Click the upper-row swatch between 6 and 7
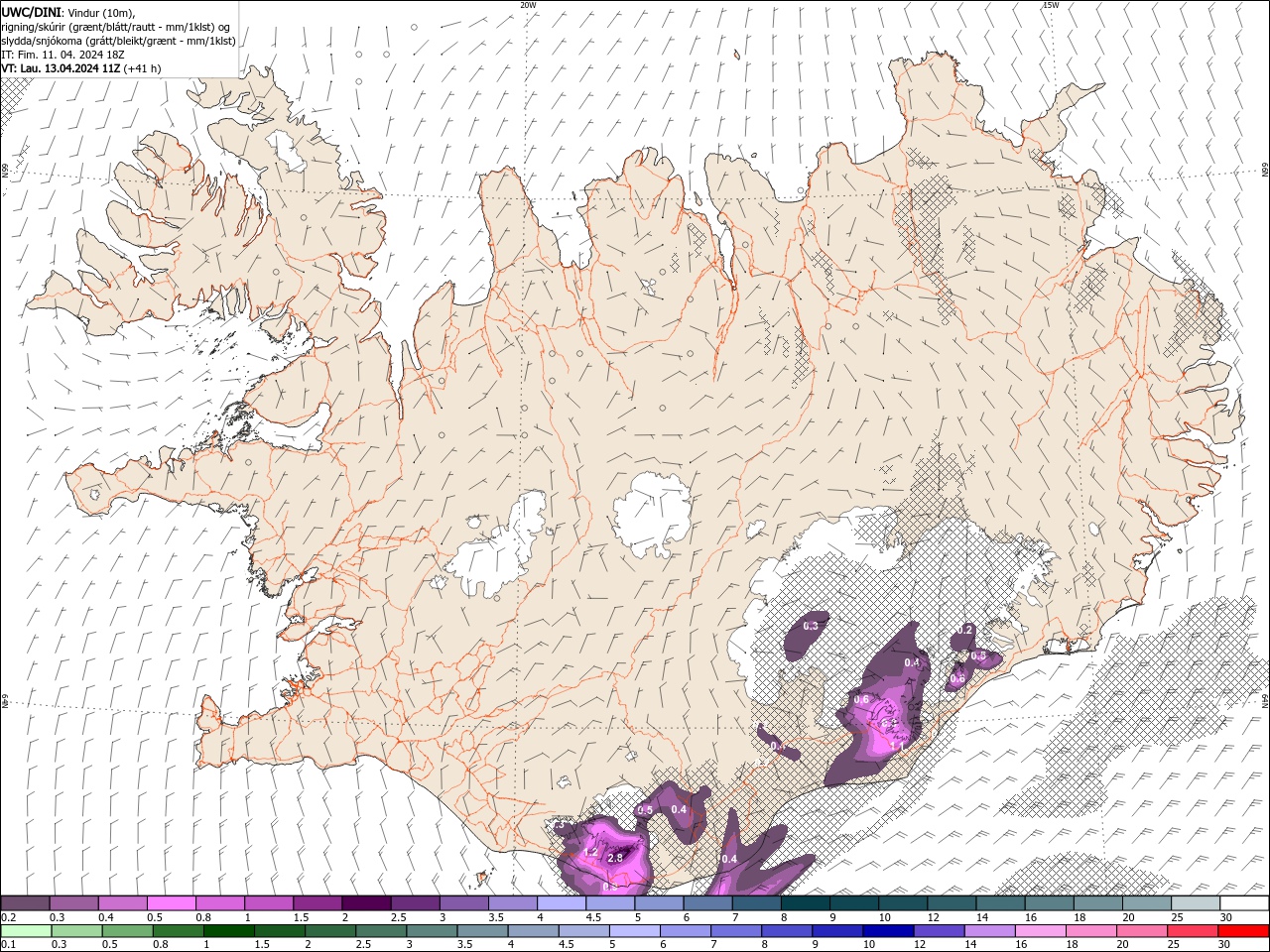Image resolution: width=1270 pixels, height=952 pixels. pos(708,903)
